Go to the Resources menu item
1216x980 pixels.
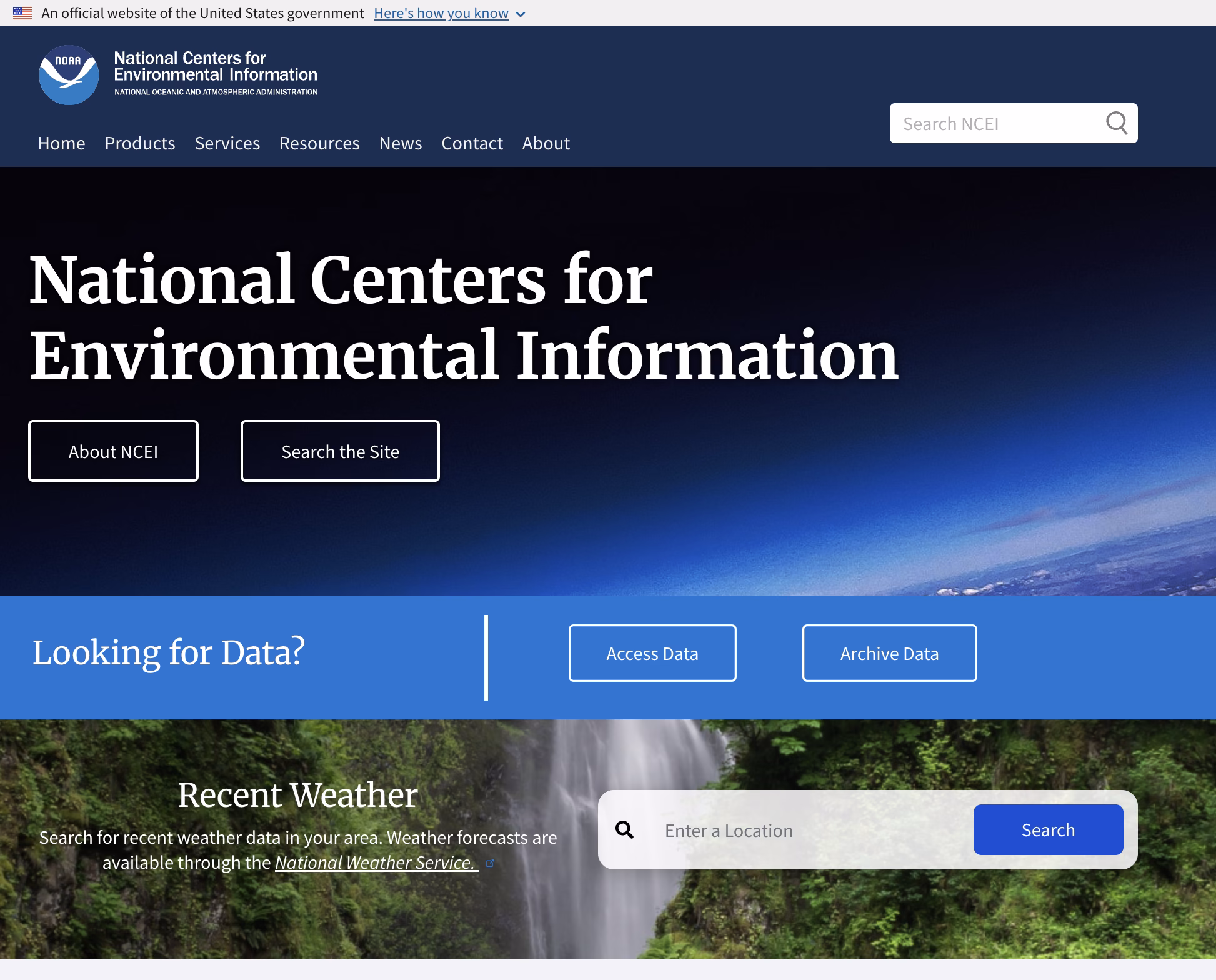(319, 143)
